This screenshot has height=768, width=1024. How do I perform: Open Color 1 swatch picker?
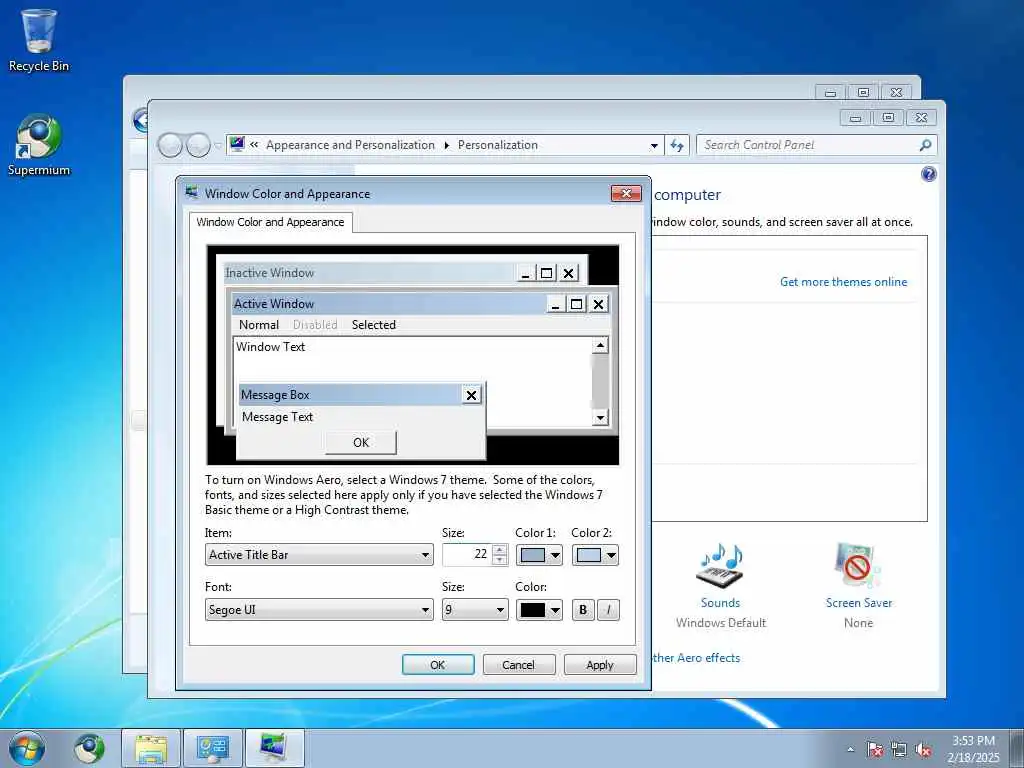(x=539, y=555)
